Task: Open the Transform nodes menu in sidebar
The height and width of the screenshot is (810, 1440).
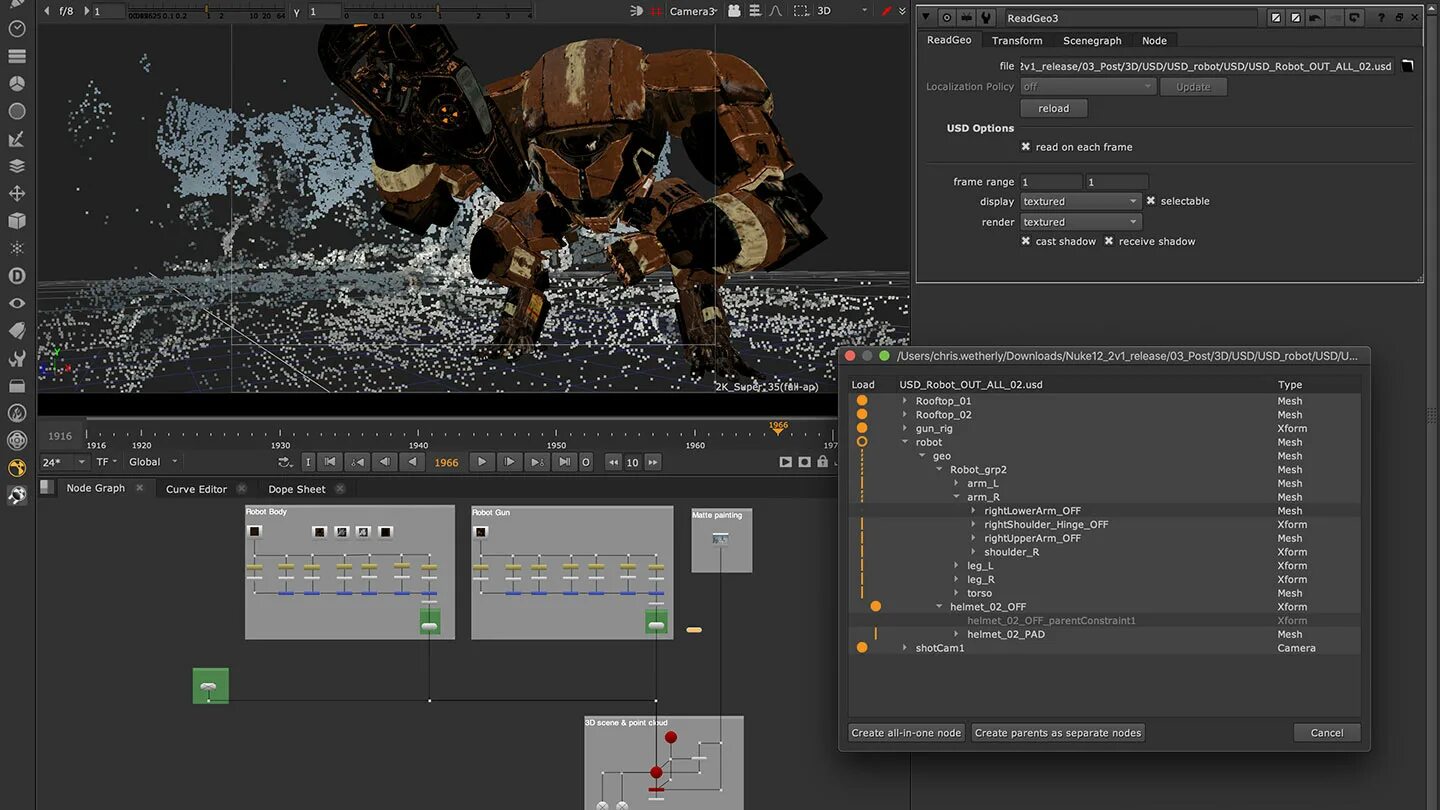Action: point(17,194)
